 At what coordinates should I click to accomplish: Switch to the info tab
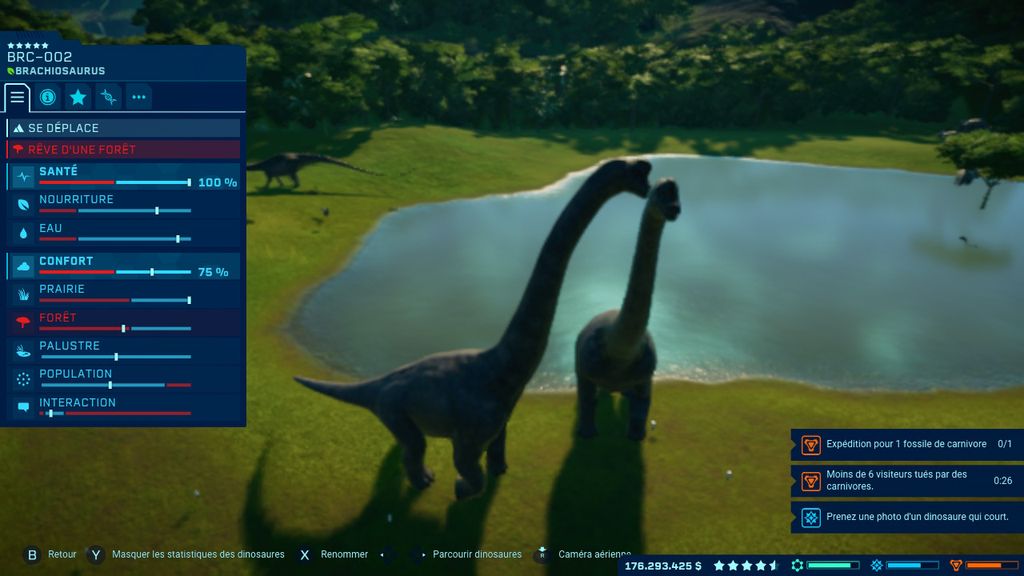(x=48, y=97)
